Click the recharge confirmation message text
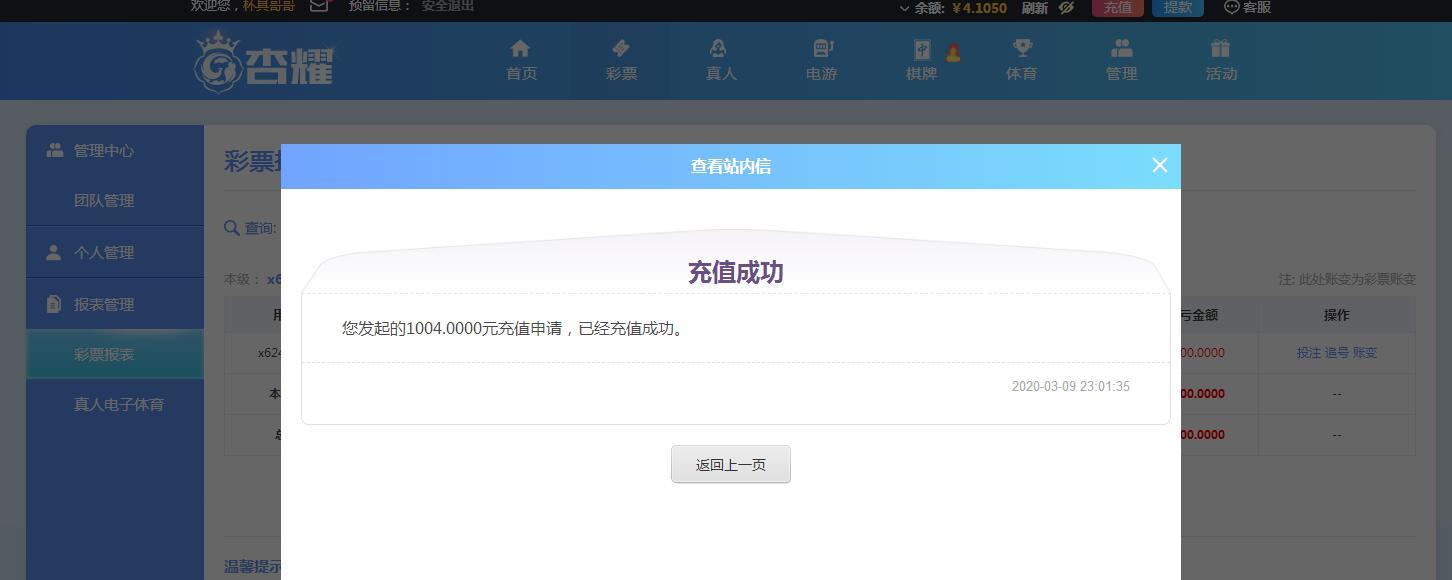Viewport: 1452px width, 580px height. [515, 328]
